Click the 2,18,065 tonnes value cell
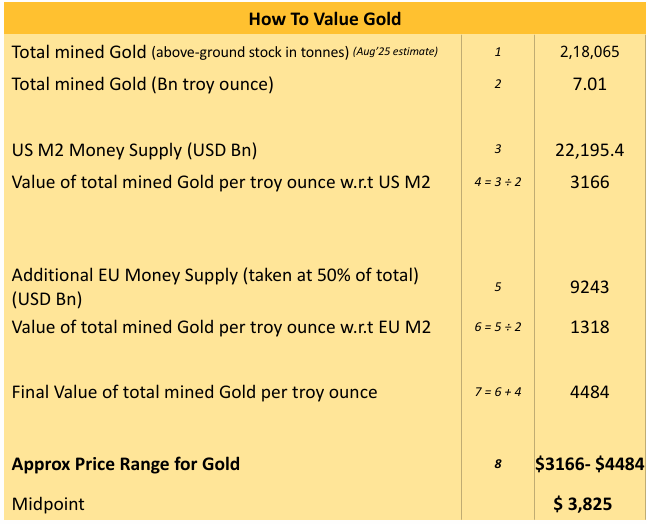This screenshot has height=524, width=647. (589, 52)
